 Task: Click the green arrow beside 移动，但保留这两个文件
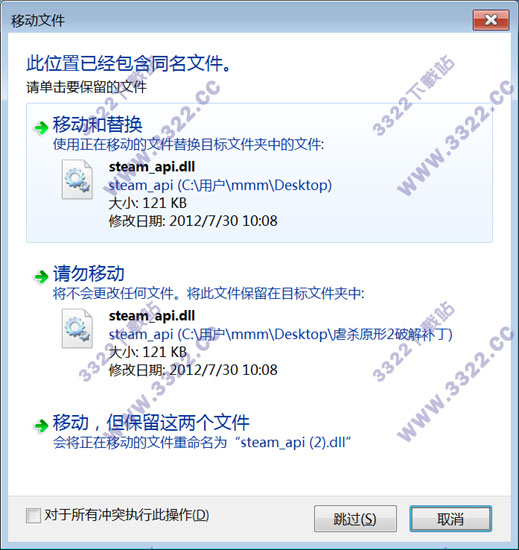(x=41, y=425)
